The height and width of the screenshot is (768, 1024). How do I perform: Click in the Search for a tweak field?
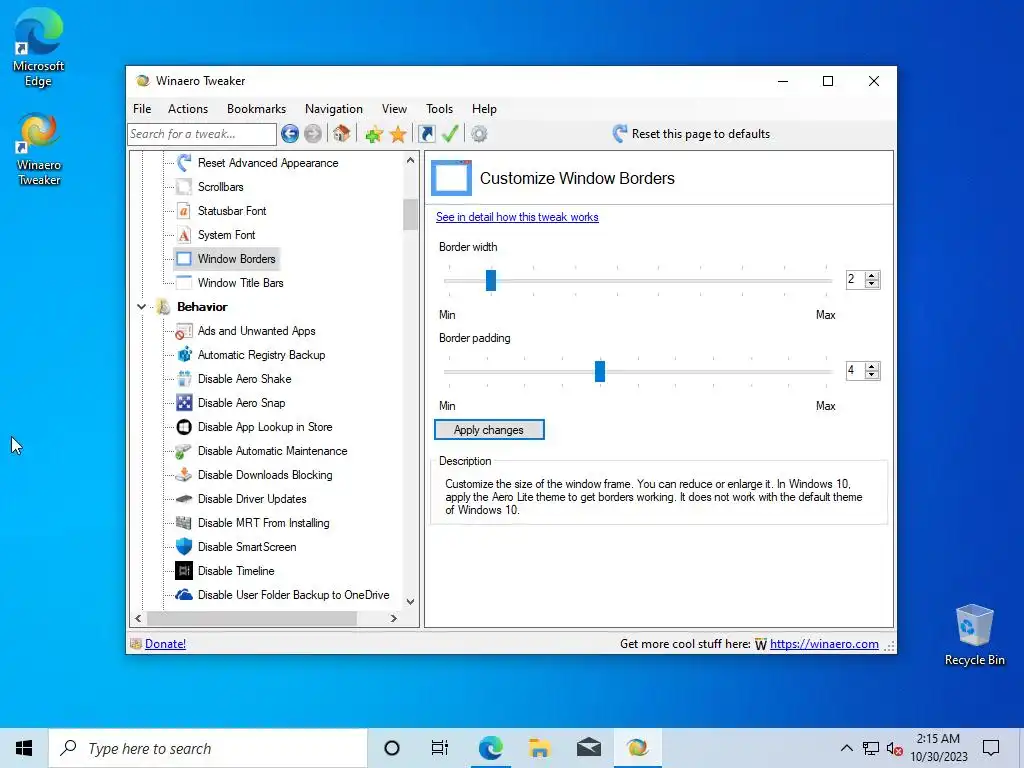202,134
